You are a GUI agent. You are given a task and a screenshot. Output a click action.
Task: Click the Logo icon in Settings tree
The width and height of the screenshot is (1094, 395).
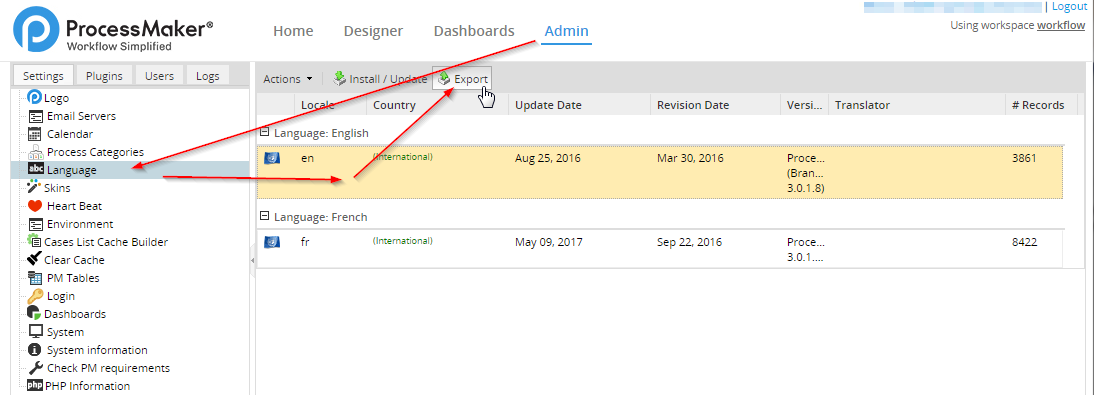tap(35, 98)
